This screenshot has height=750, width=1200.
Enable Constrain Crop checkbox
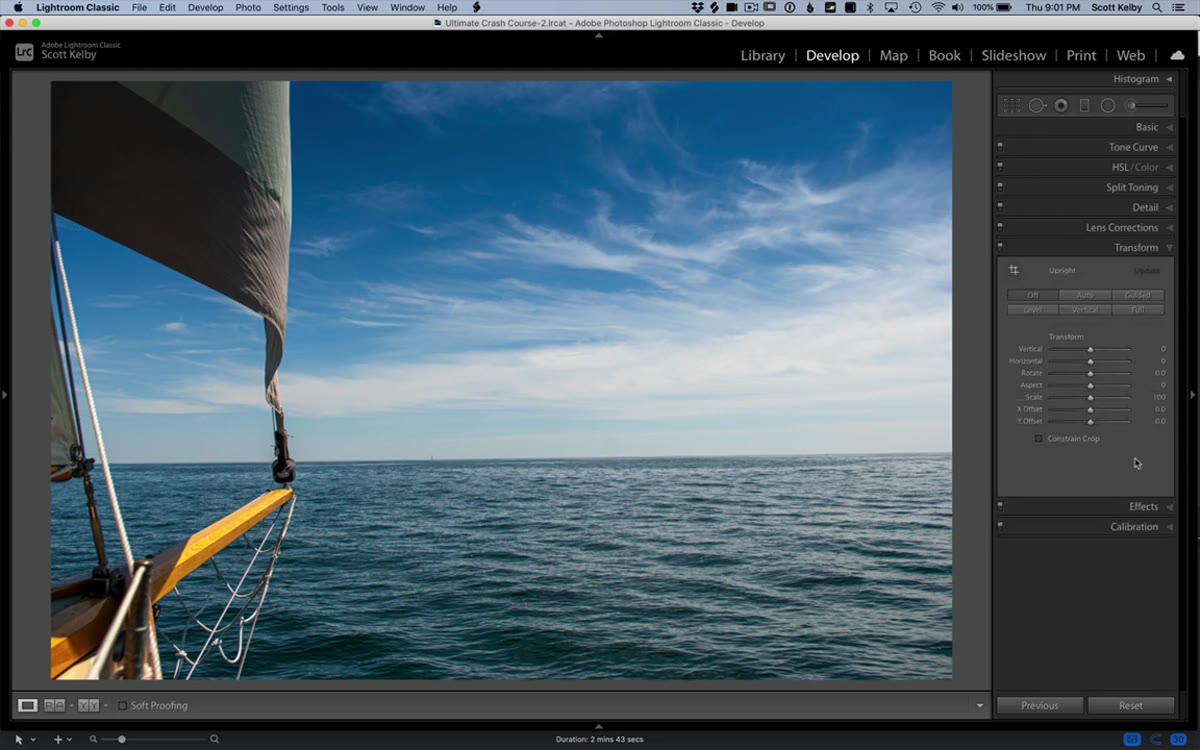[x=1038, y=438]
